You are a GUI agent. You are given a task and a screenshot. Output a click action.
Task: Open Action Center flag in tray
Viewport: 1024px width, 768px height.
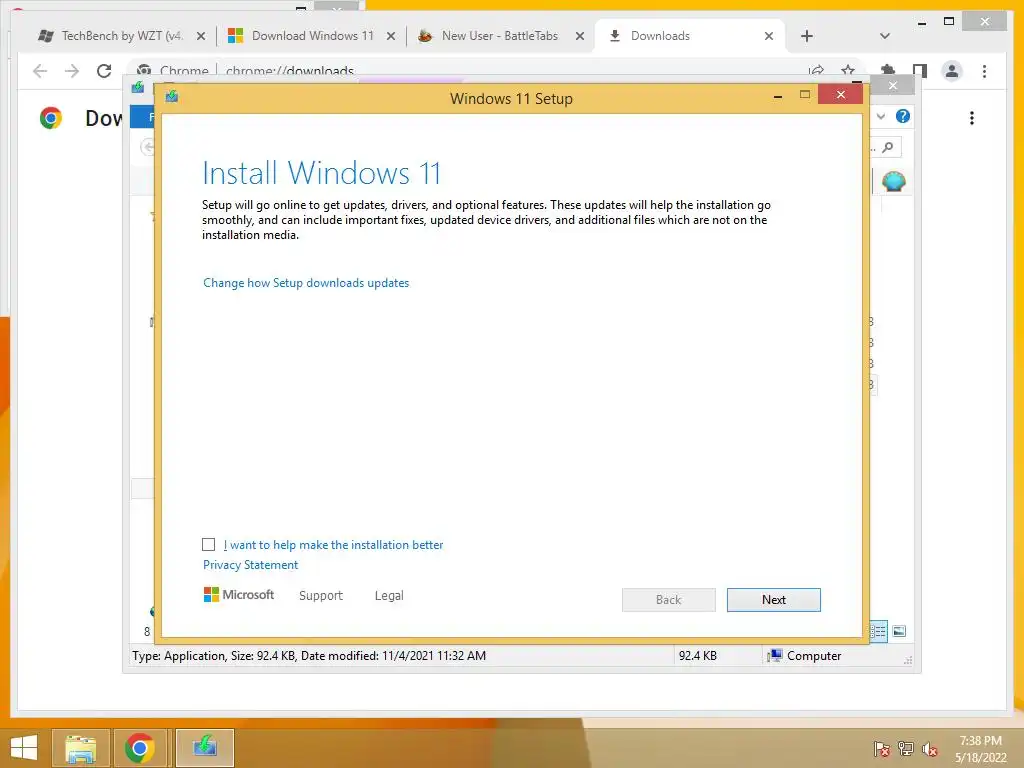(x=881, y=749)
